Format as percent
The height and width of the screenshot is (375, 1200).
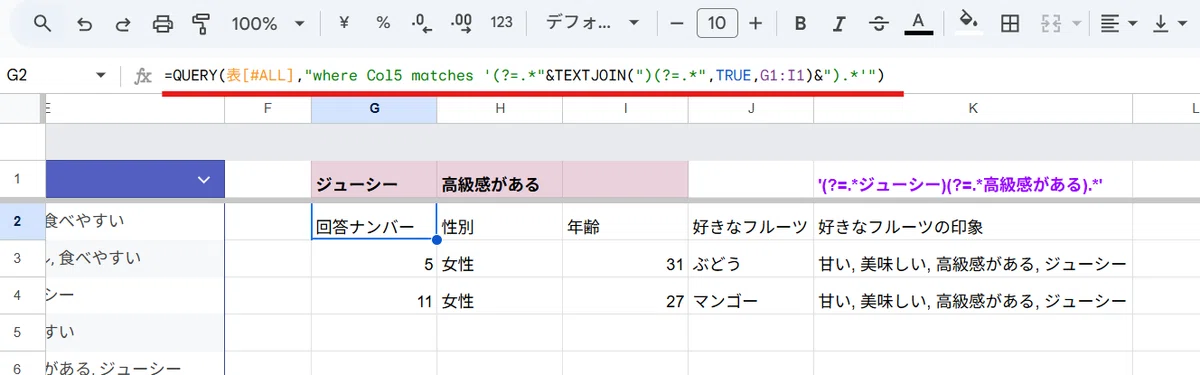pos(383,23)
